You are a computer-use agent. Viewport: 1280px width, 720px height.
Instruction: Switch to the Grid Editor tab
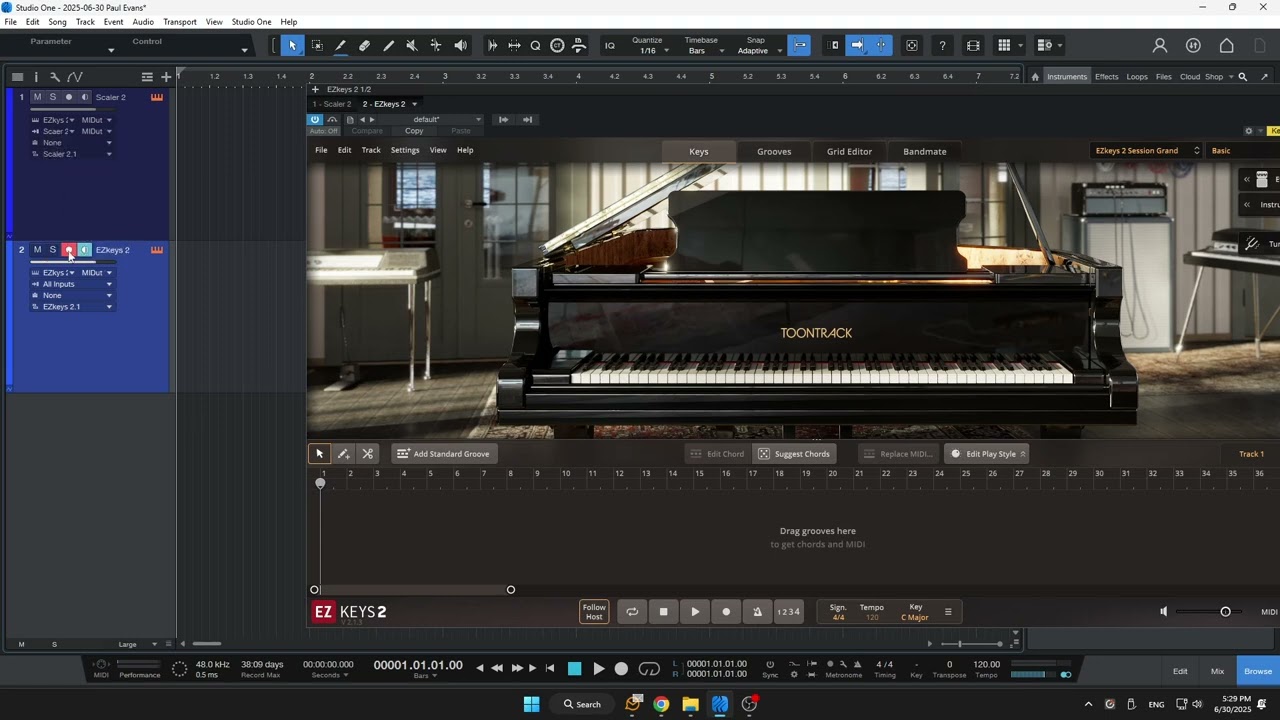click(x=849, y=151)
